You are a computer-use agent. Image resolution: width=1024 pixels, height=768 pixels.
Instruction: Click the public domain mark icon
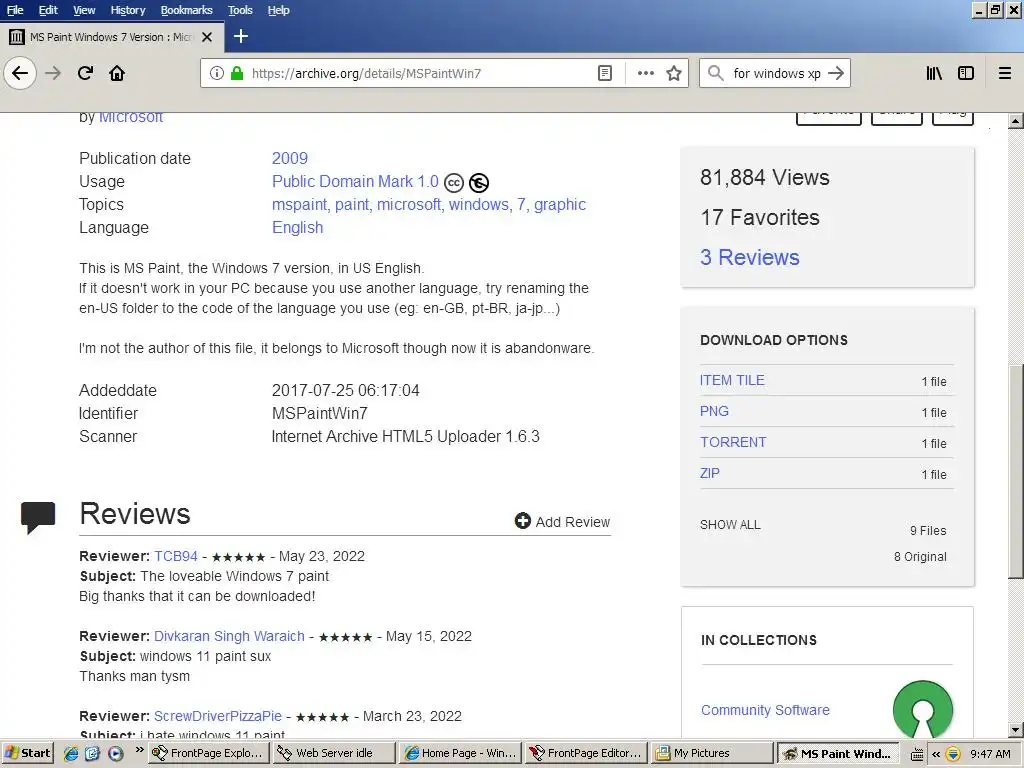[479, 183]
